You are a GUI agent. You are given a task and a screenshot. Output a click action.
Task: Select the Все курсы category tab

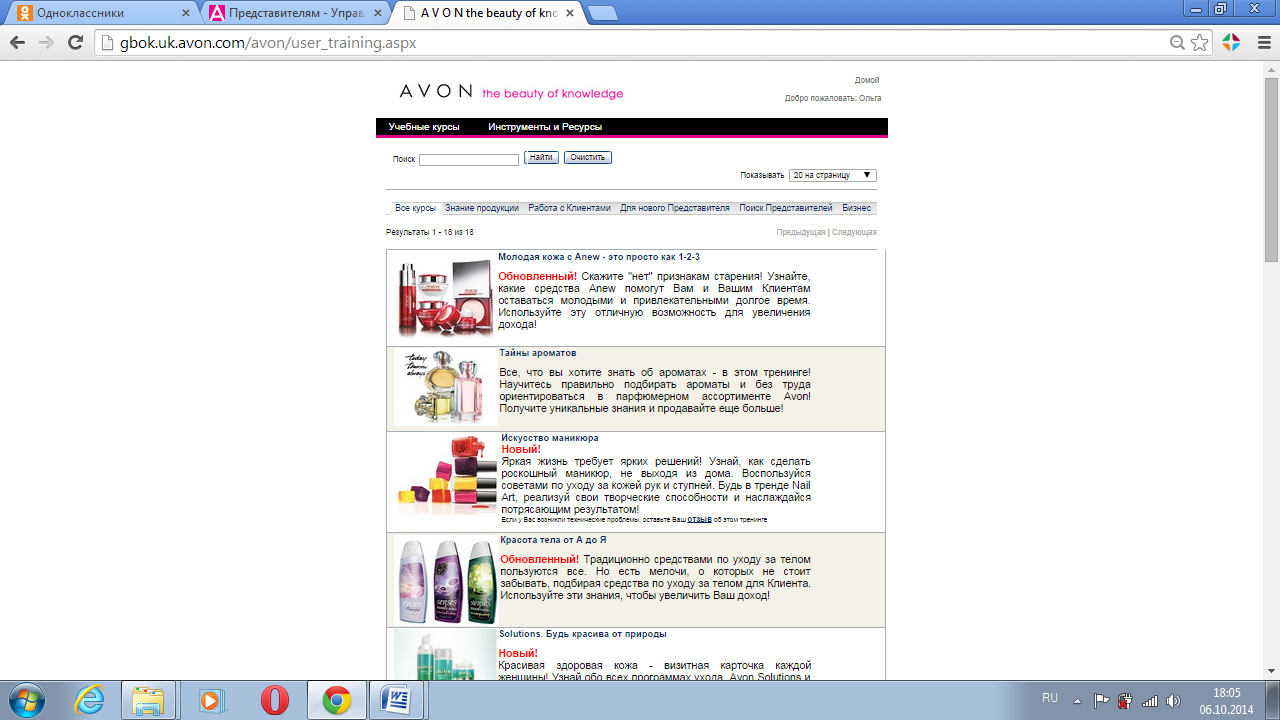(415, 208)
